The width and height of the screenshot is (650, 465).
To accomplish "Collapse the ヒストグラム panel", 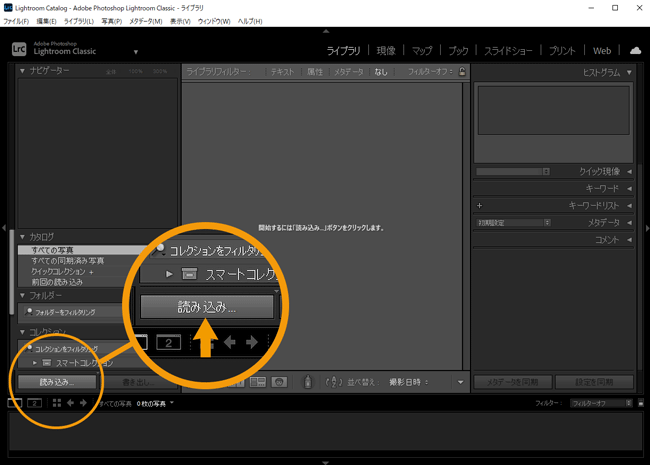I will 629,73.
